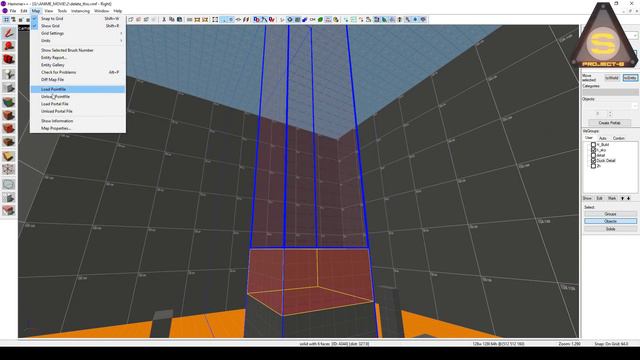The height and width of the screenshot is (360, 640).
Task: Move visgroup up with the up arrow
Action: pyautogui.click(x=629, y=198)
